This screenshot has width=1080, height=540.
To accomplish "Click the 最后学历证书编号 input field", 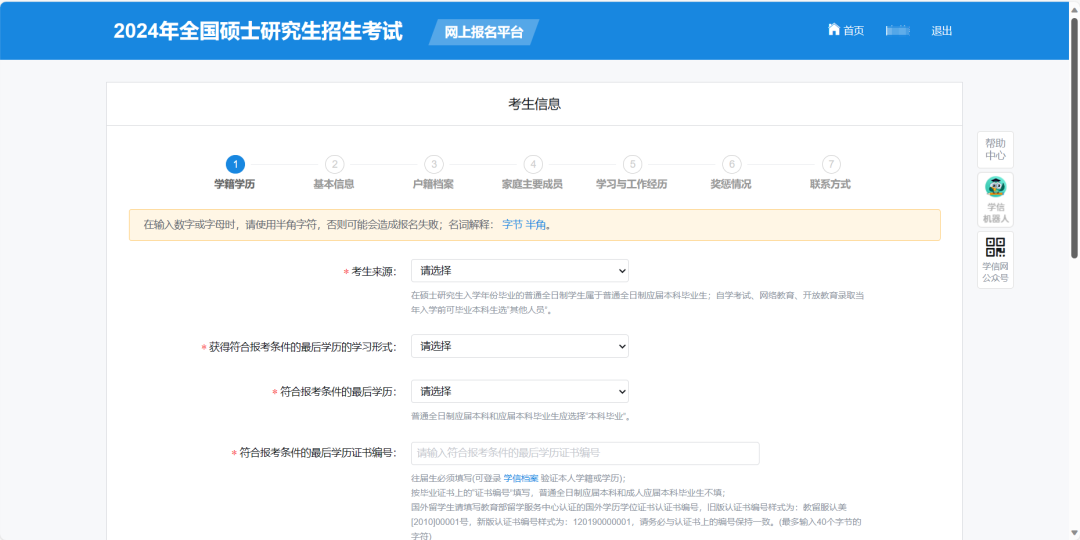I will [x=585, y=453].
